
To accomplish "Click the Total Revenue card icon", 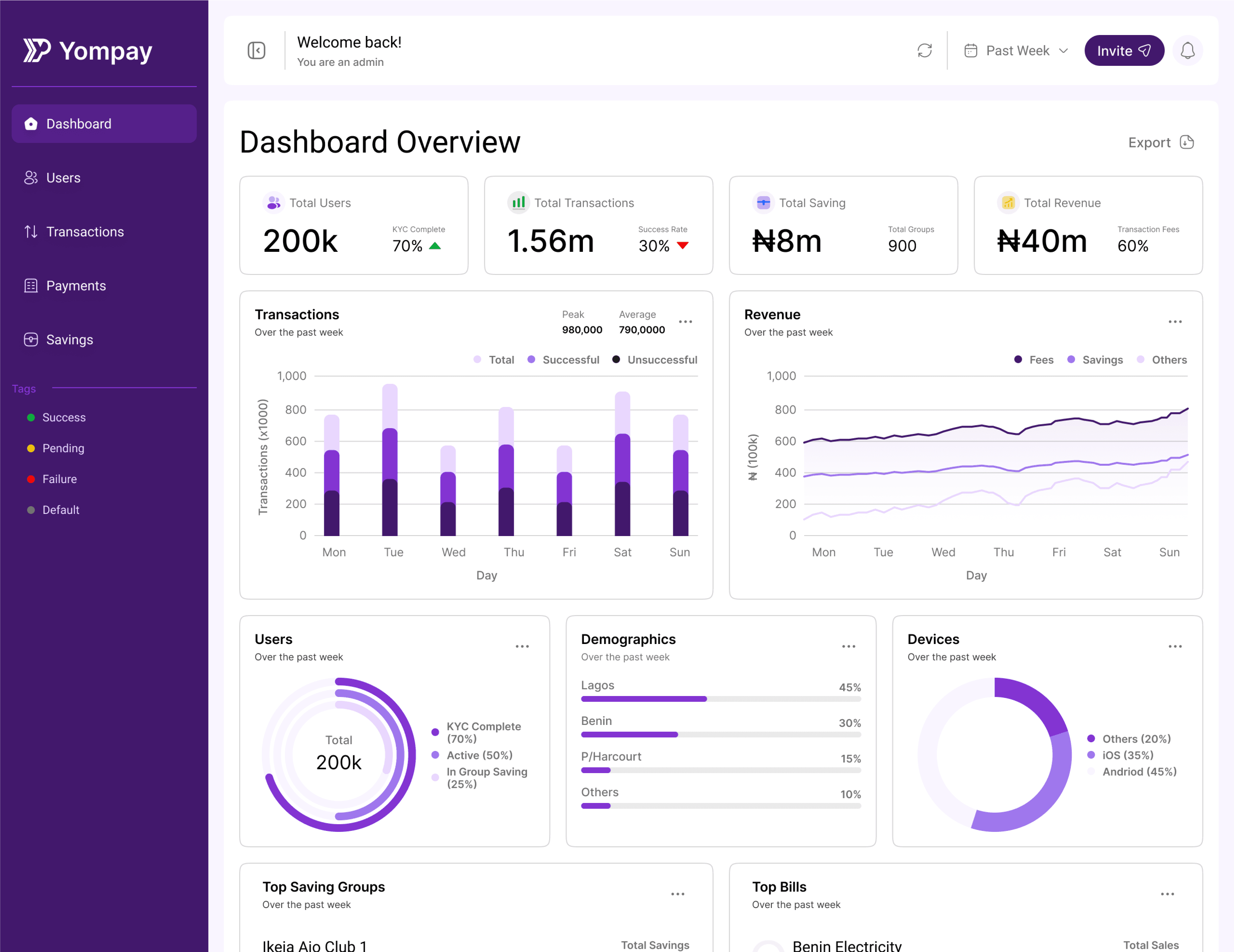I will [x=1008, y=203].
